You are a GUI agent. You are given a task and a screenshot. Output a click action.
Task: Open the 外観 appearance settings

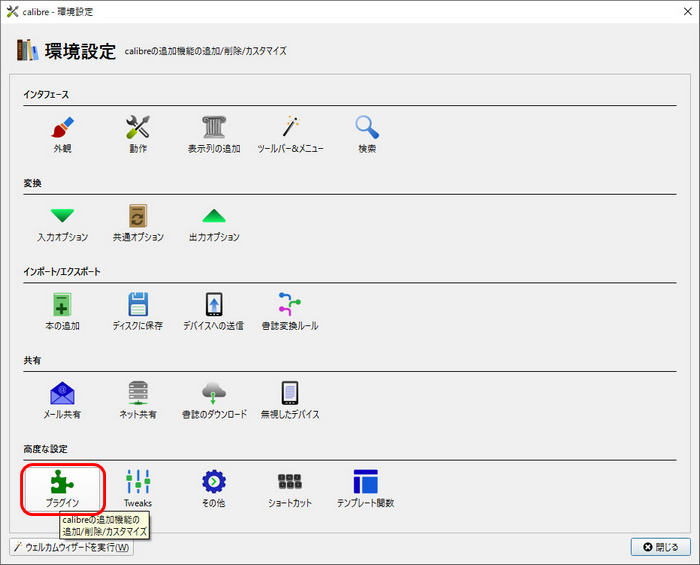click(x=62, y=134)
